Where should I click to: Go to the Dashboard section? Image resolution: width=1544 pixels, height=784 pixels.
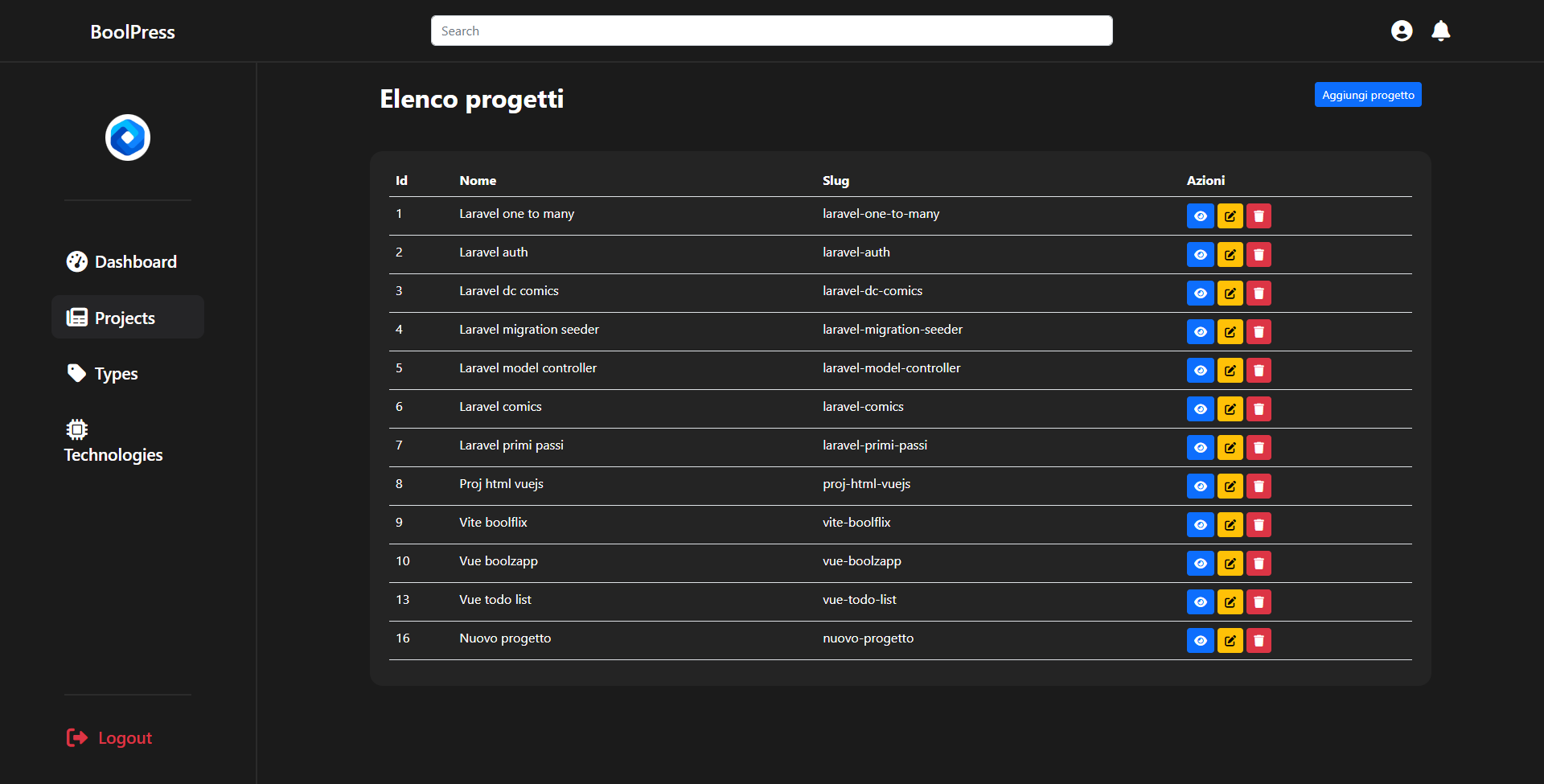click(121, 261)
